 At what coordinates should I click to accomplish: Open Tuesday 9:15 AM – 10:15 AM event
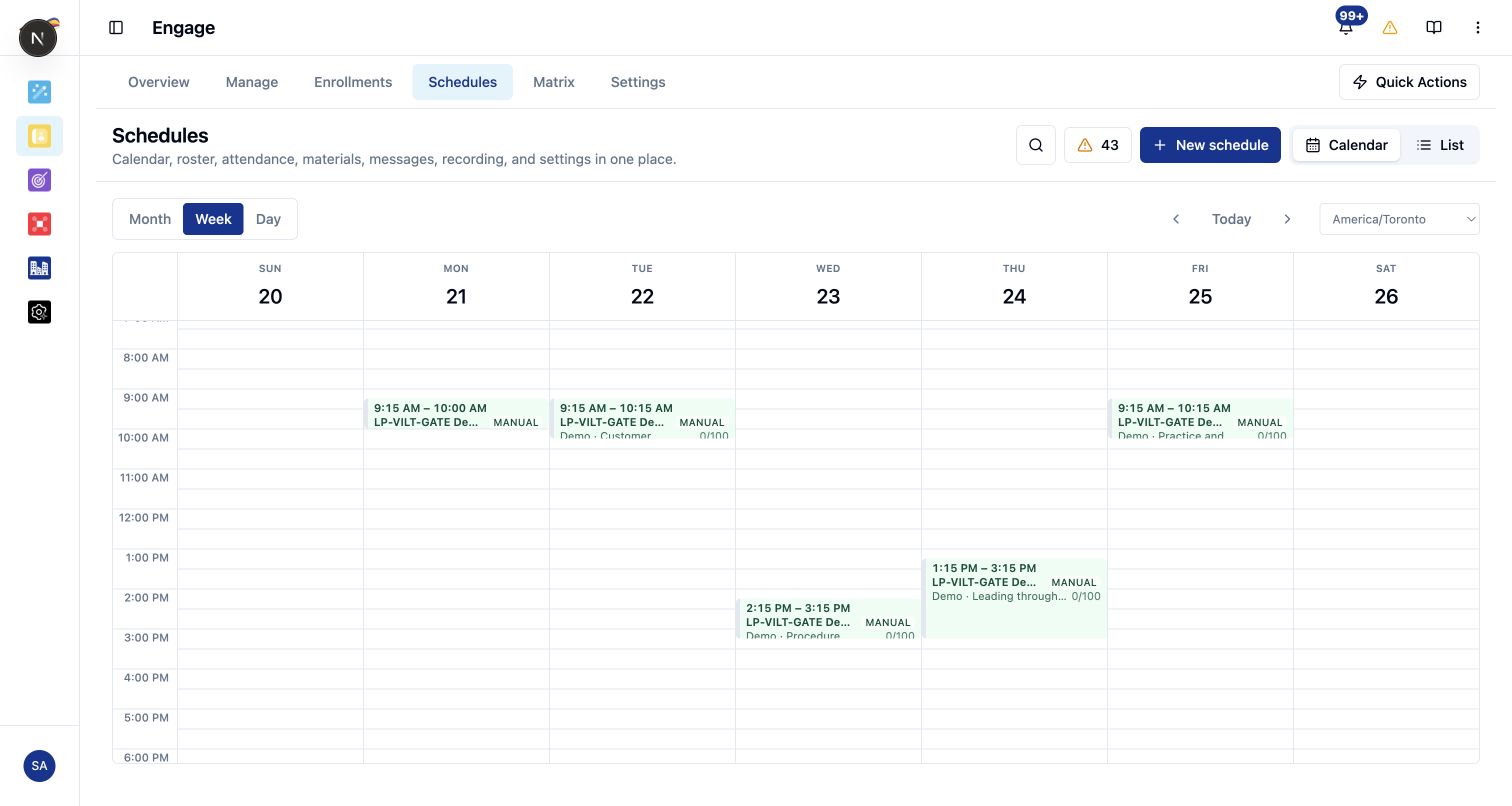643,419
